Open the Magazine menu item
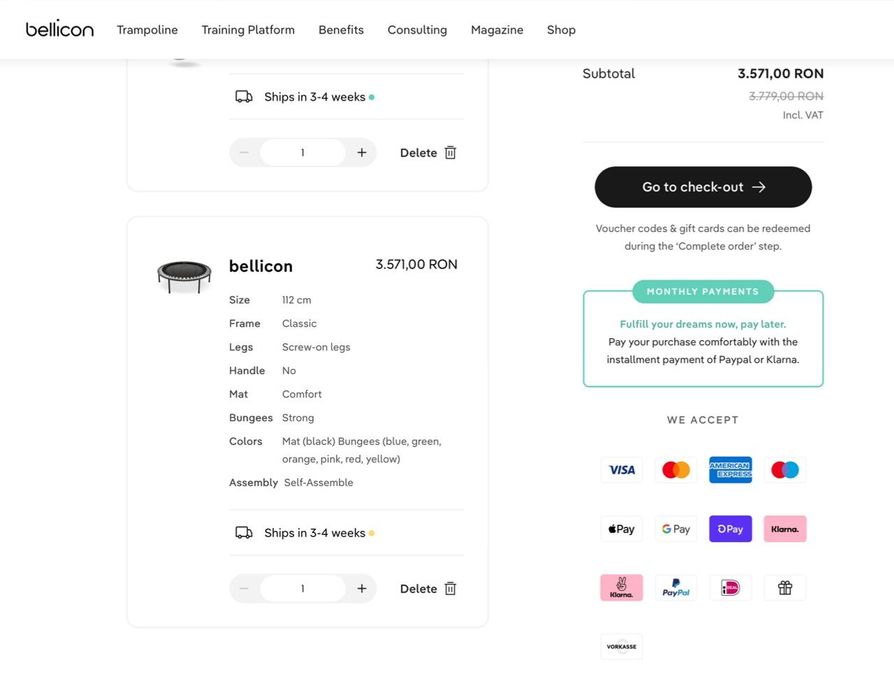 click(x=497, y=30)
